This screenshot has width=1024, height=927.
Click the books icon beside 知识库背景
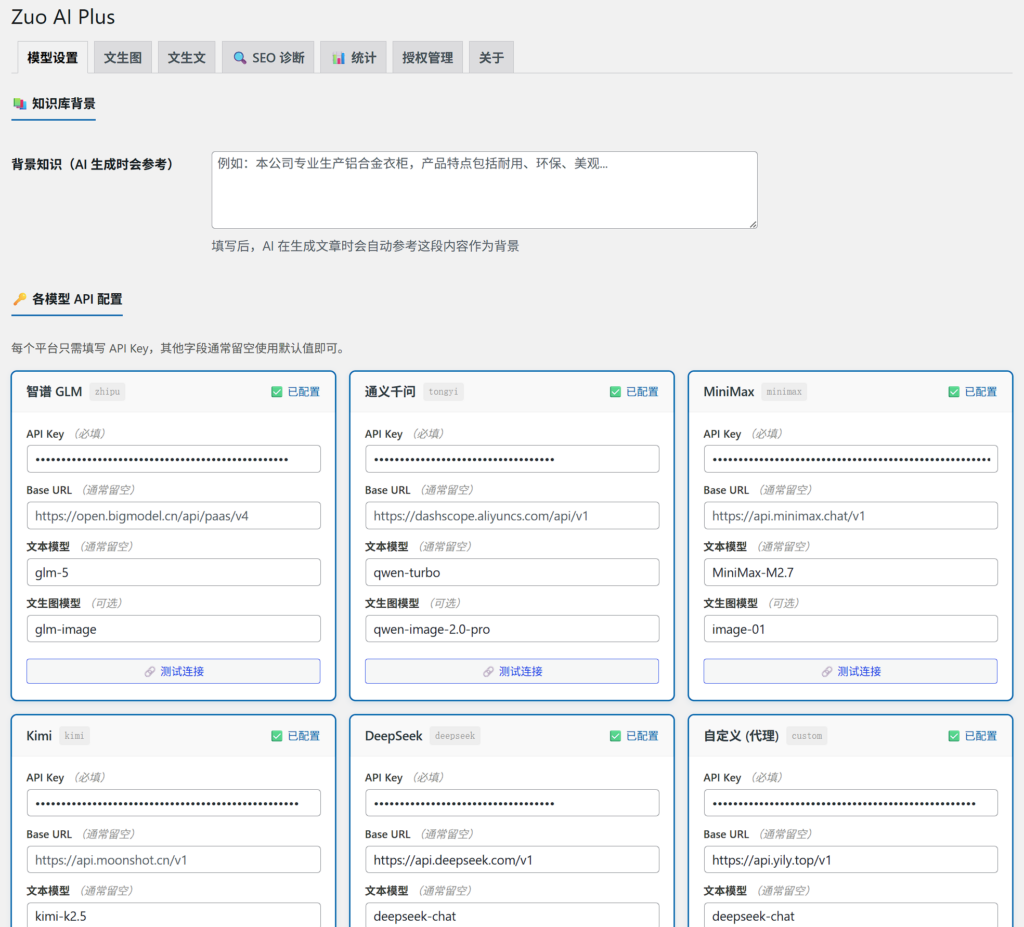pyautogui.click(x=19, y=103)
